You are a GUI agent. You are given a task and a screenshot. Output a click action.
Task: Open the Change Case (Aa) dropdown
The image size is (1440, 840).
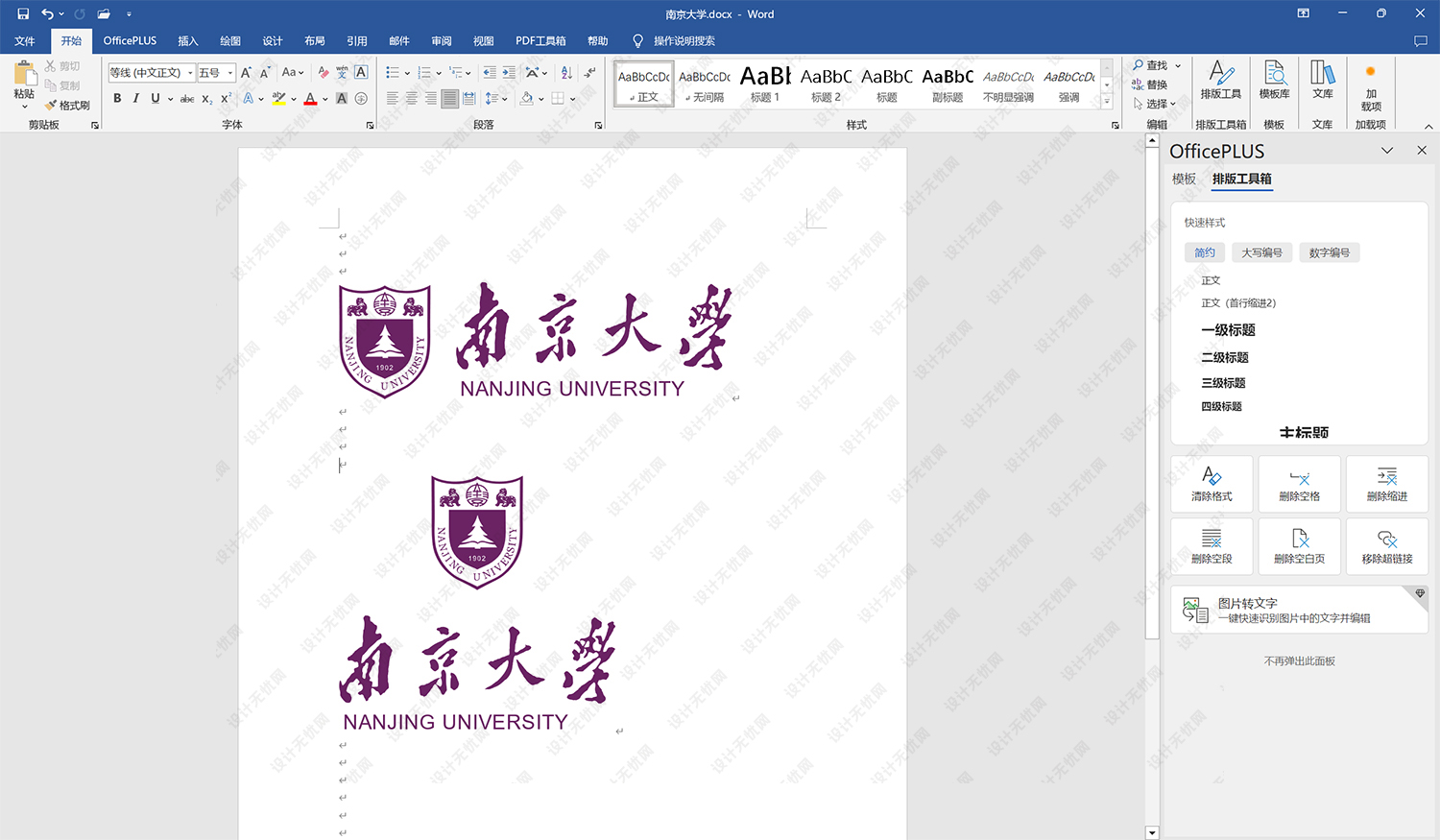tap(292, 72)
